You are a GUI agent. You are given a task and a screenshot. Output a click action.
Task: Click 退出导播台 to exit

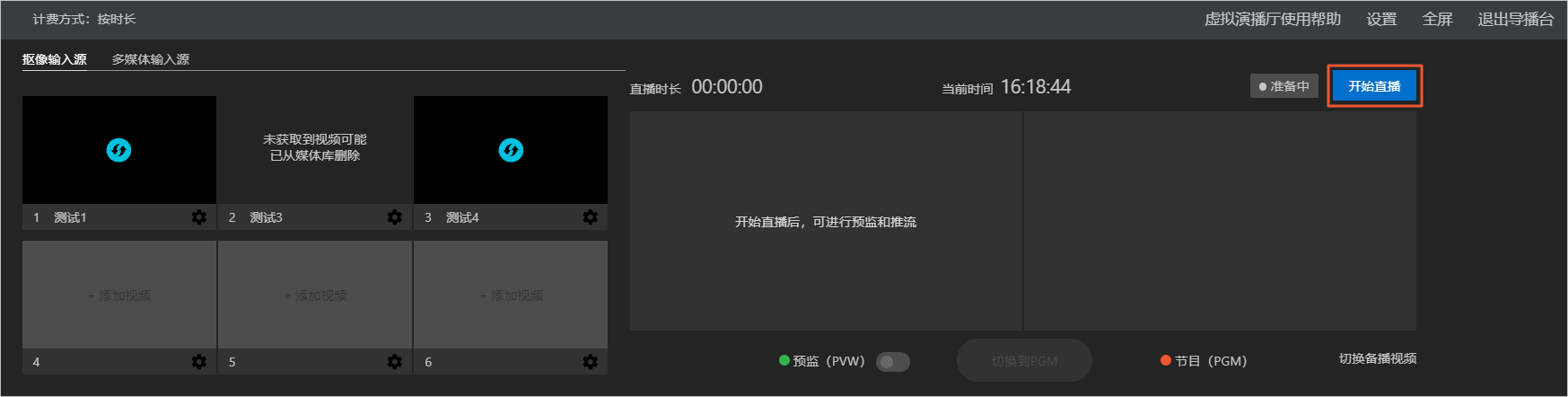point(1516,19)
